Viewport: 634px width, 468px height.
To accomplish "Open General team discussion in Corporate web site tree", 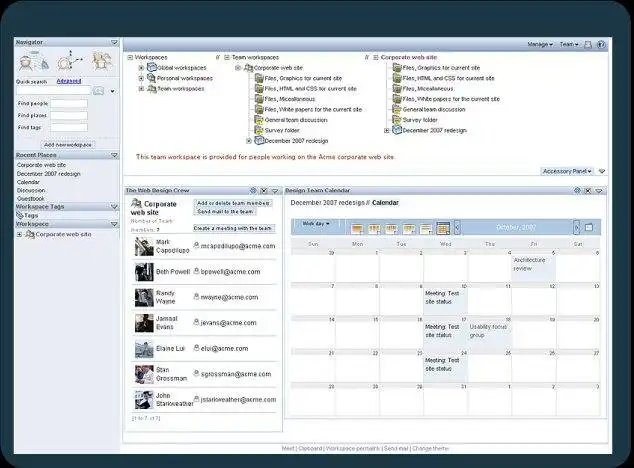I will [434, 109].
